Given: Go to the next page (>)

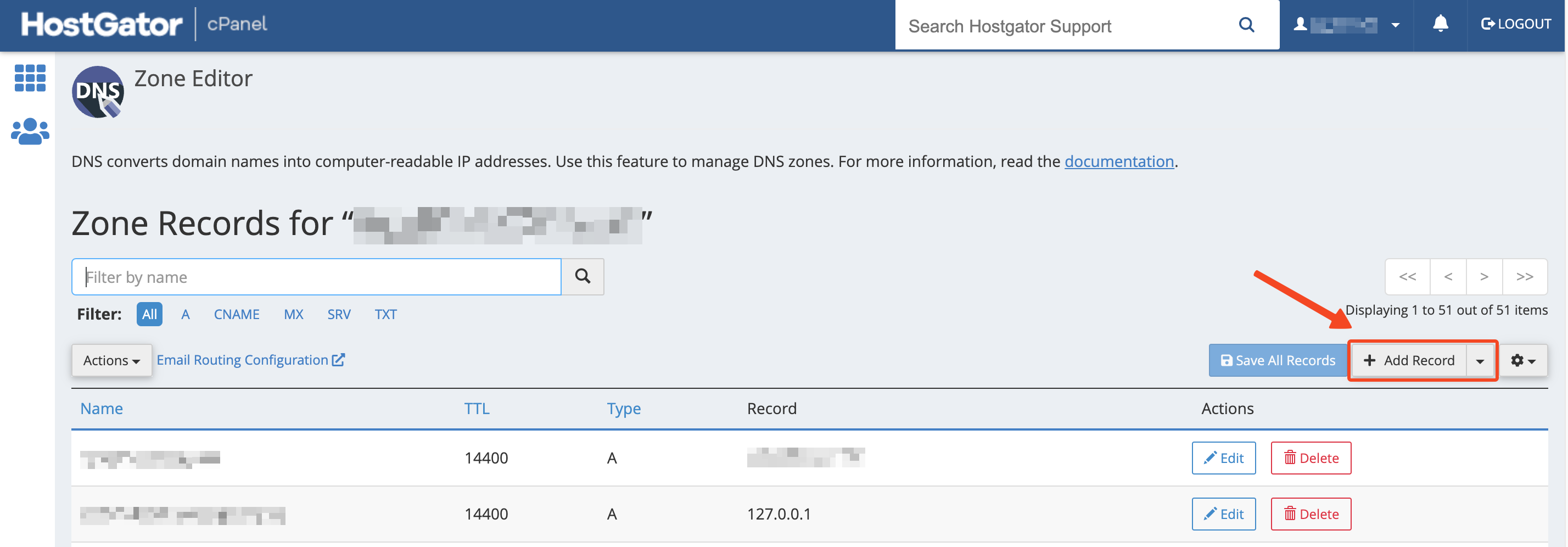Looking at the screenshot, I should point(1484,277).
